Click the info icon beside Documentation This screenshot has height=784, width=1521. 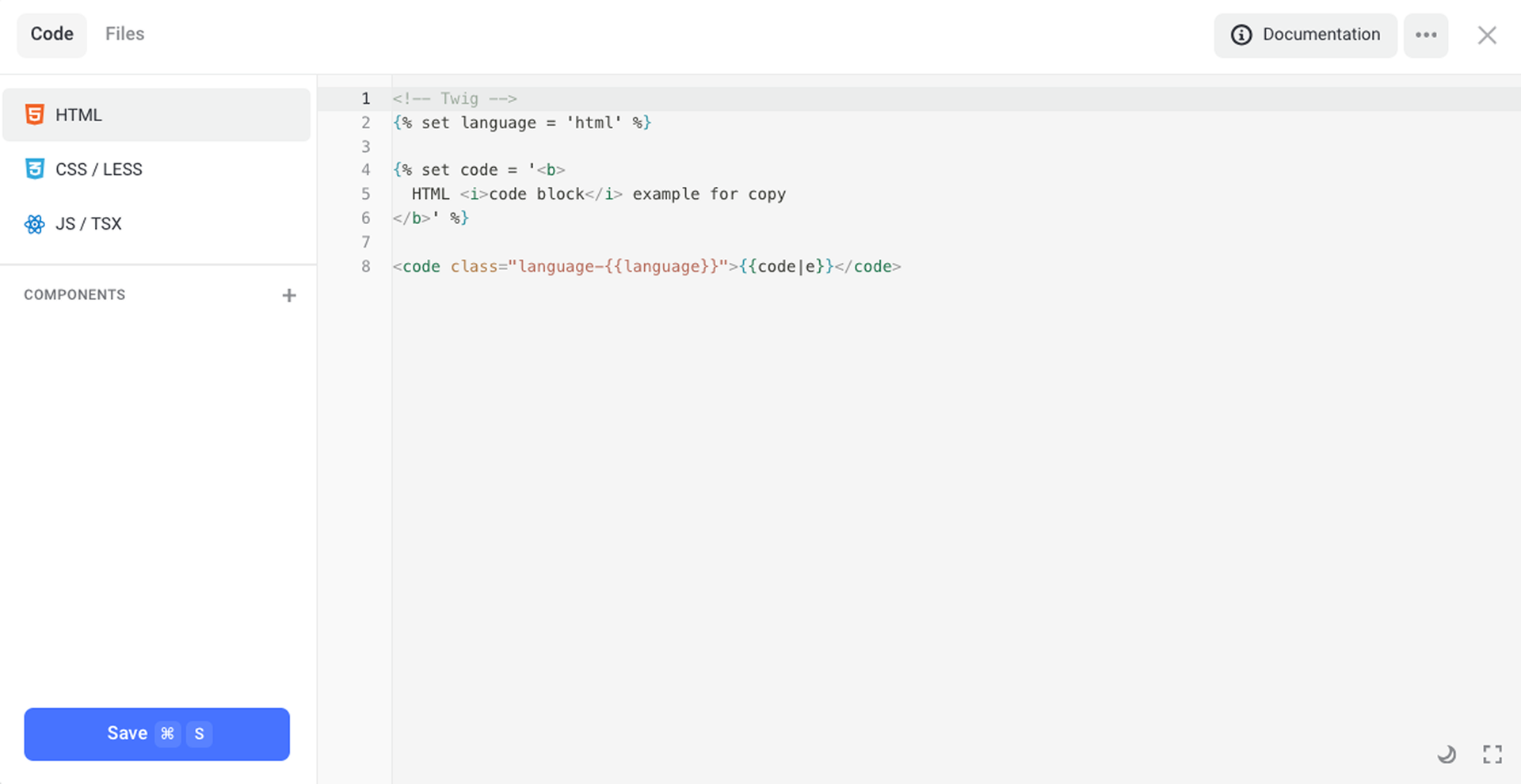pos(1241,35)
